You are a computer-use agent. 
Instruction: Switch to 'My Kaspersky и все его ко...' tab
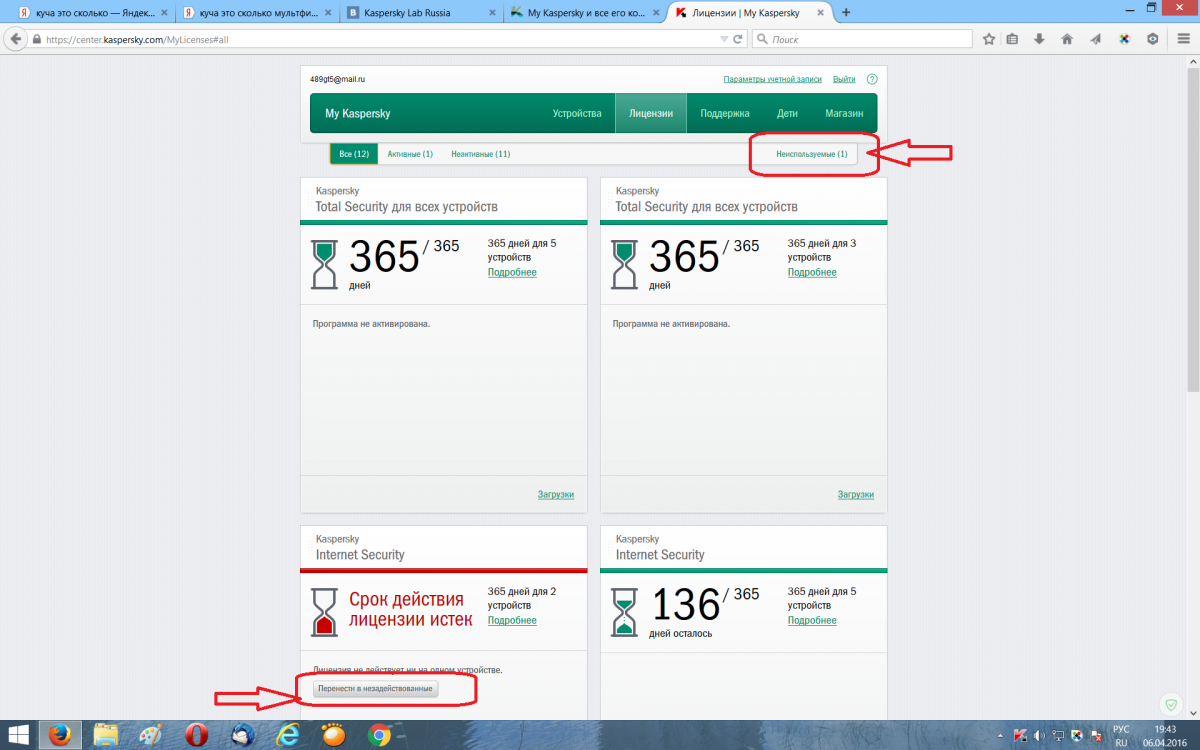[x=584, y=12]
